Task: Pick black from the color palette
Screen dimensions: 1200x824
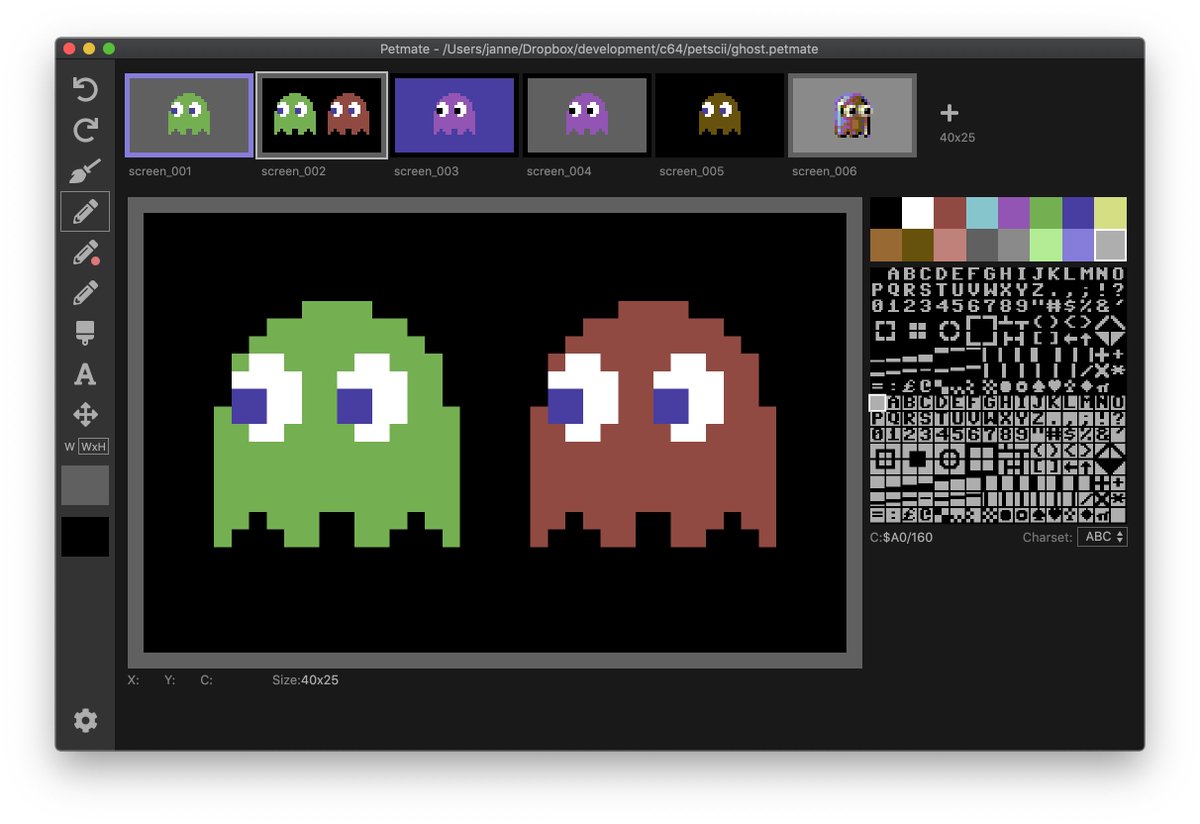Action: (x=886, y=213)
